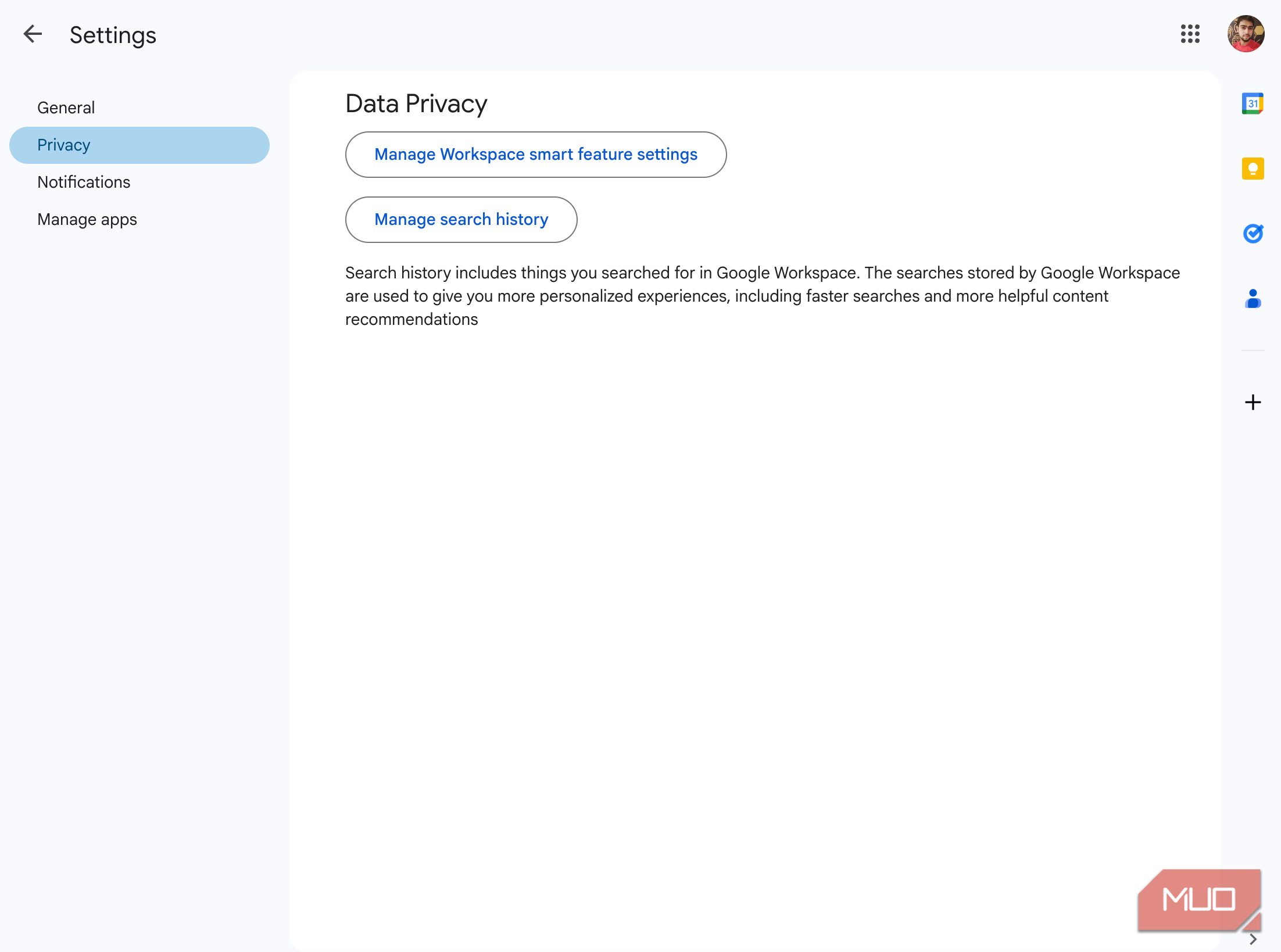Screen dimensions: 1281x952
Task: Go back with the Settings arrow
Action: [33, 34]
